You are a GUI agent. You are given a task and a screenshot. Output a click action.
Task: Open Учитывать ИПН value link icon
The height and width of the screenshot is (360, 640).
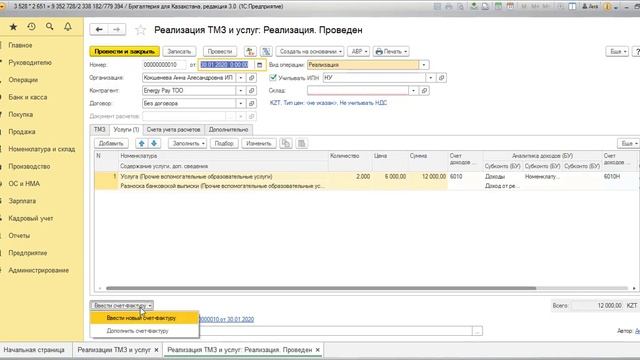point(441,78)
